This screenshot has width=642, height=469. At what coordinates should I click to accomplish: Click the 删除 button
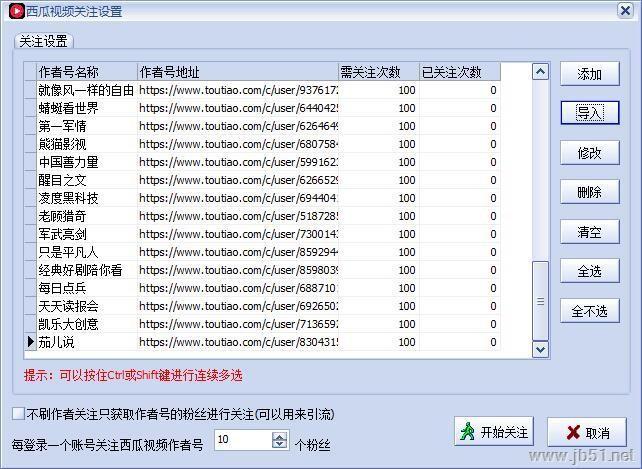(590, 192)
